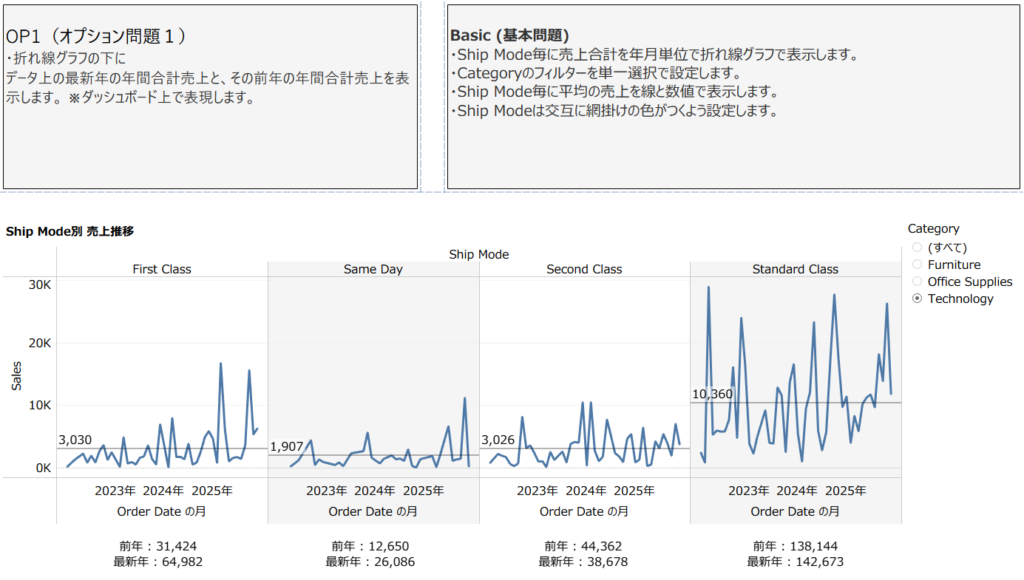Viewport: 1024px width, 580px height.
Task: Click the Category filter title
Action: 933,229
